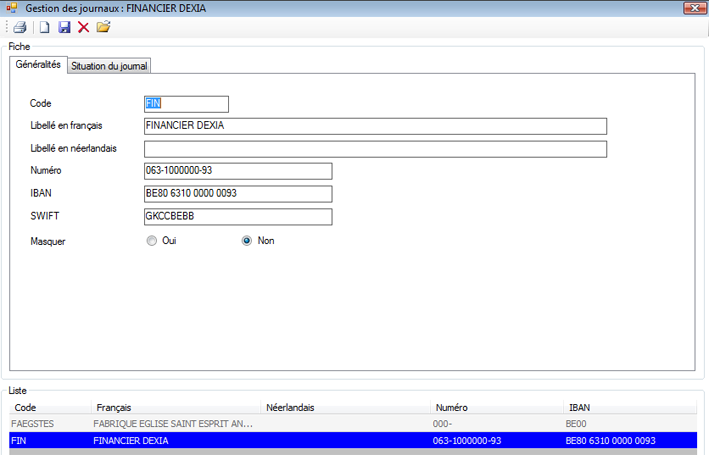Open the Situation du journal tab
709x455 pixels.
coord(109,66)
